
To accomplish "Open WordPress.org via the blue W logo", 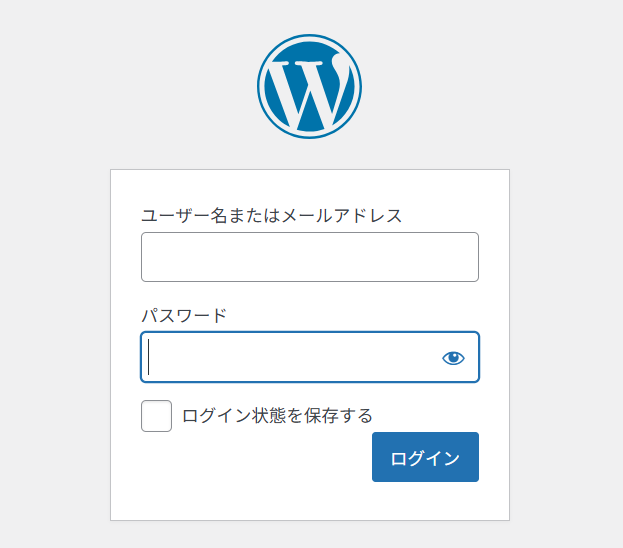I will pos(309,86).
